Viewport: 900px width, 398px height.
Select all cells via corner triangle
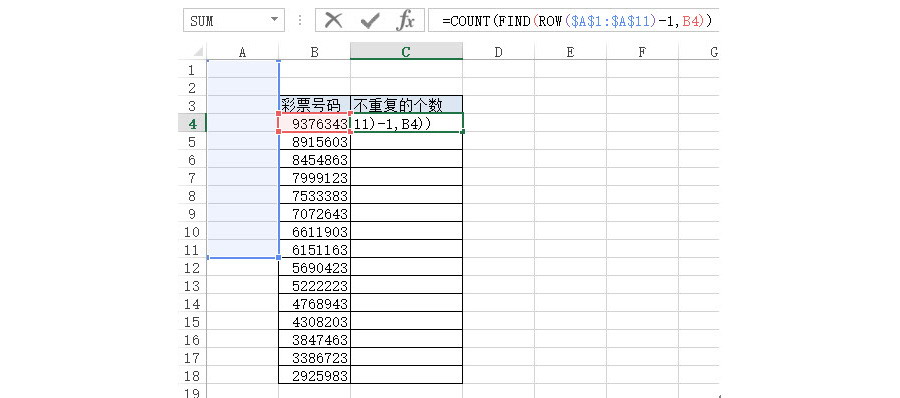click(197, 52)
